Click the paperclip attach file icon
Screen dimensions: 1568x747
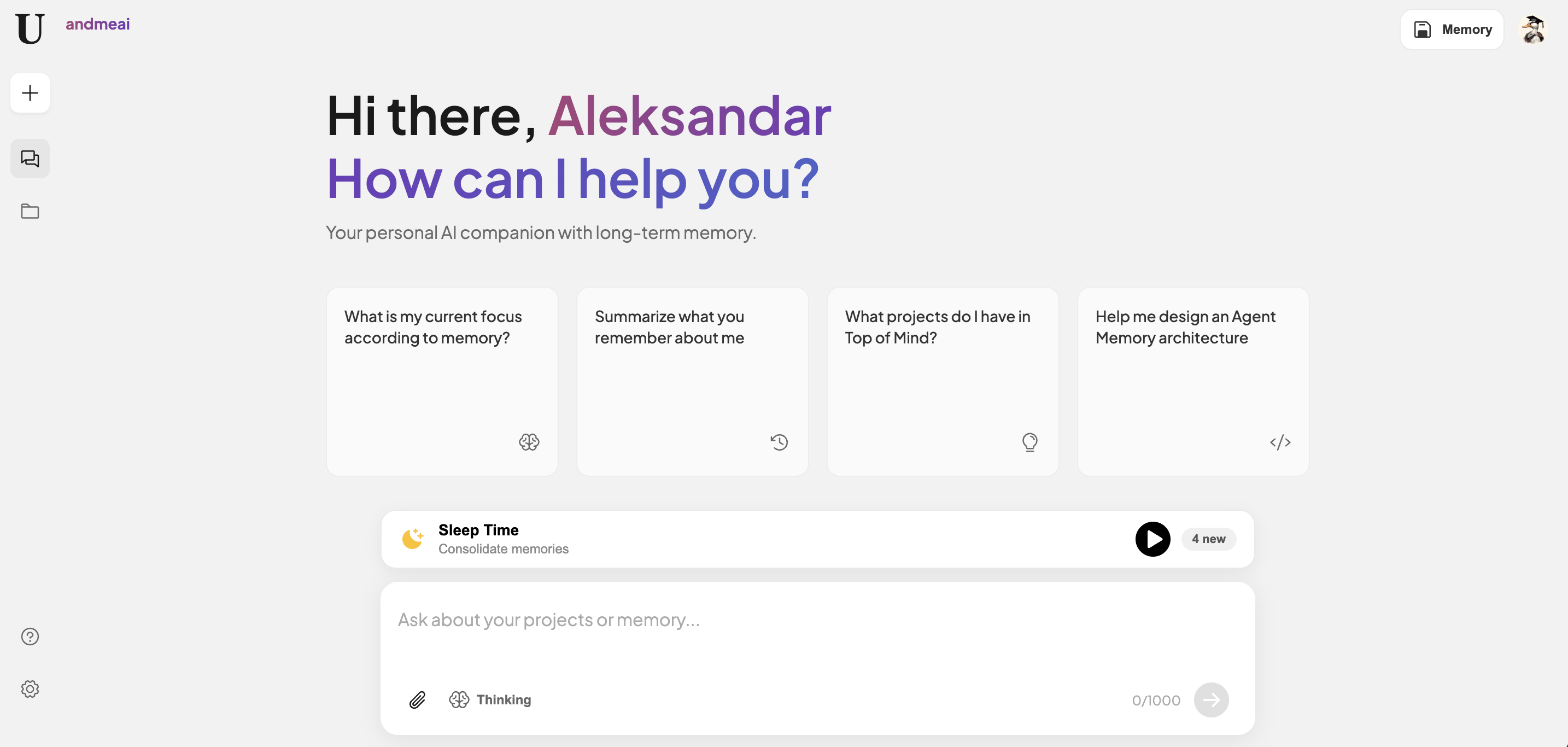click(x=417, y=699)
